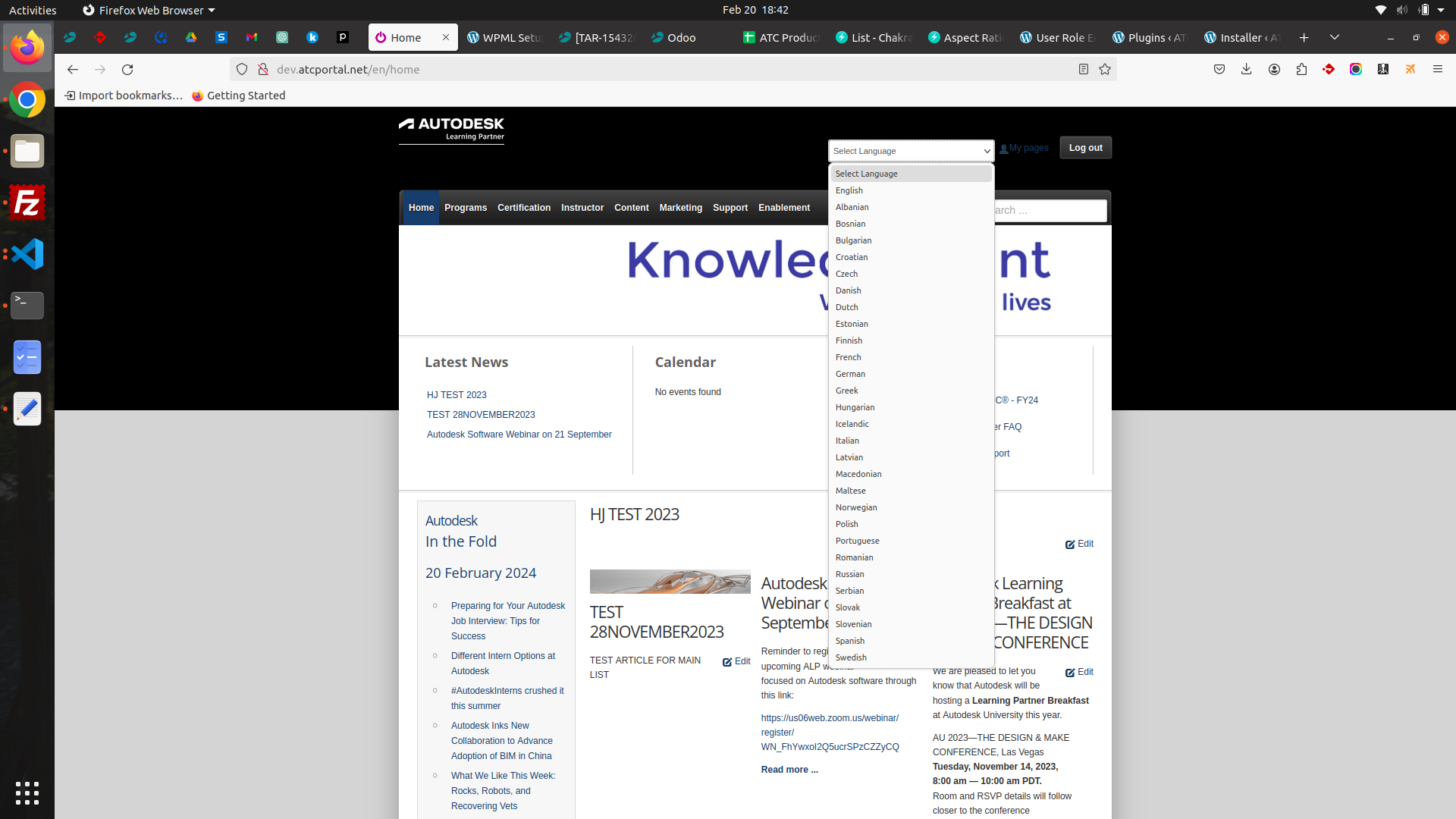Launch Google Chrome from the dock

pyautogui.click(x=27, y=99)
